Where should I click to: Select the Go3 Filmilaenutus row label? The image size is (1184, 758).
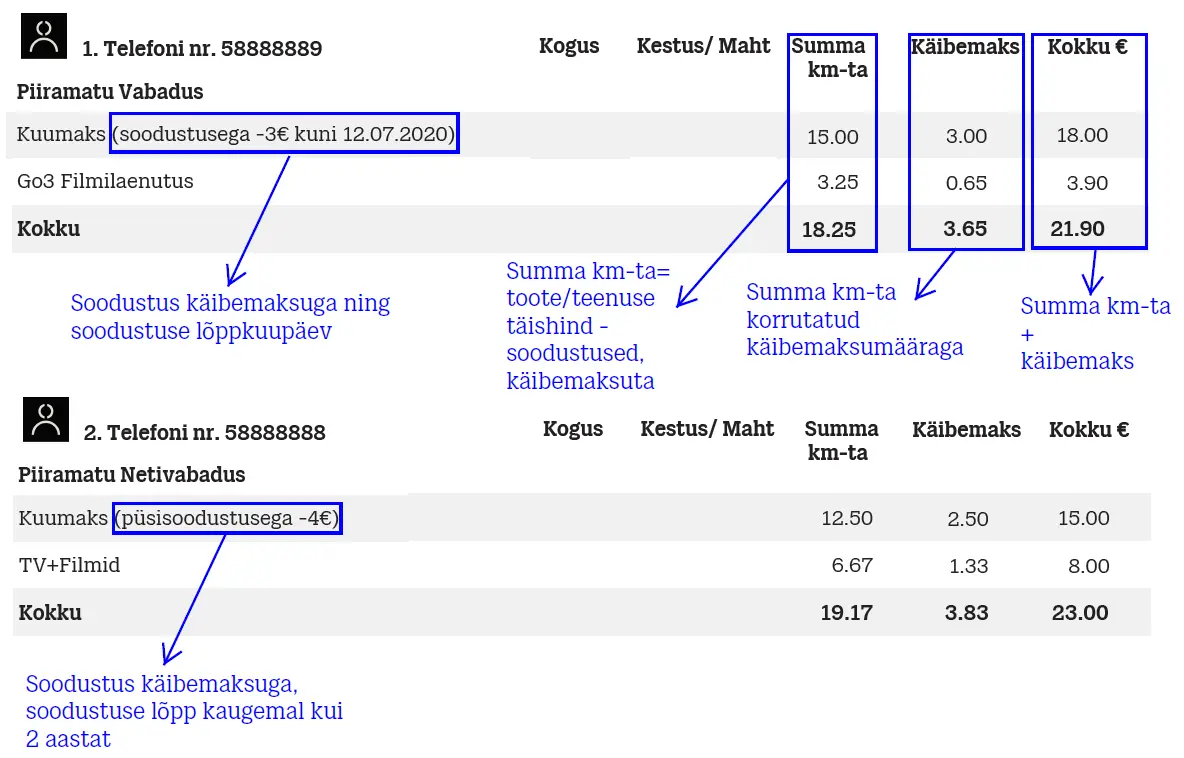(105, 182)
